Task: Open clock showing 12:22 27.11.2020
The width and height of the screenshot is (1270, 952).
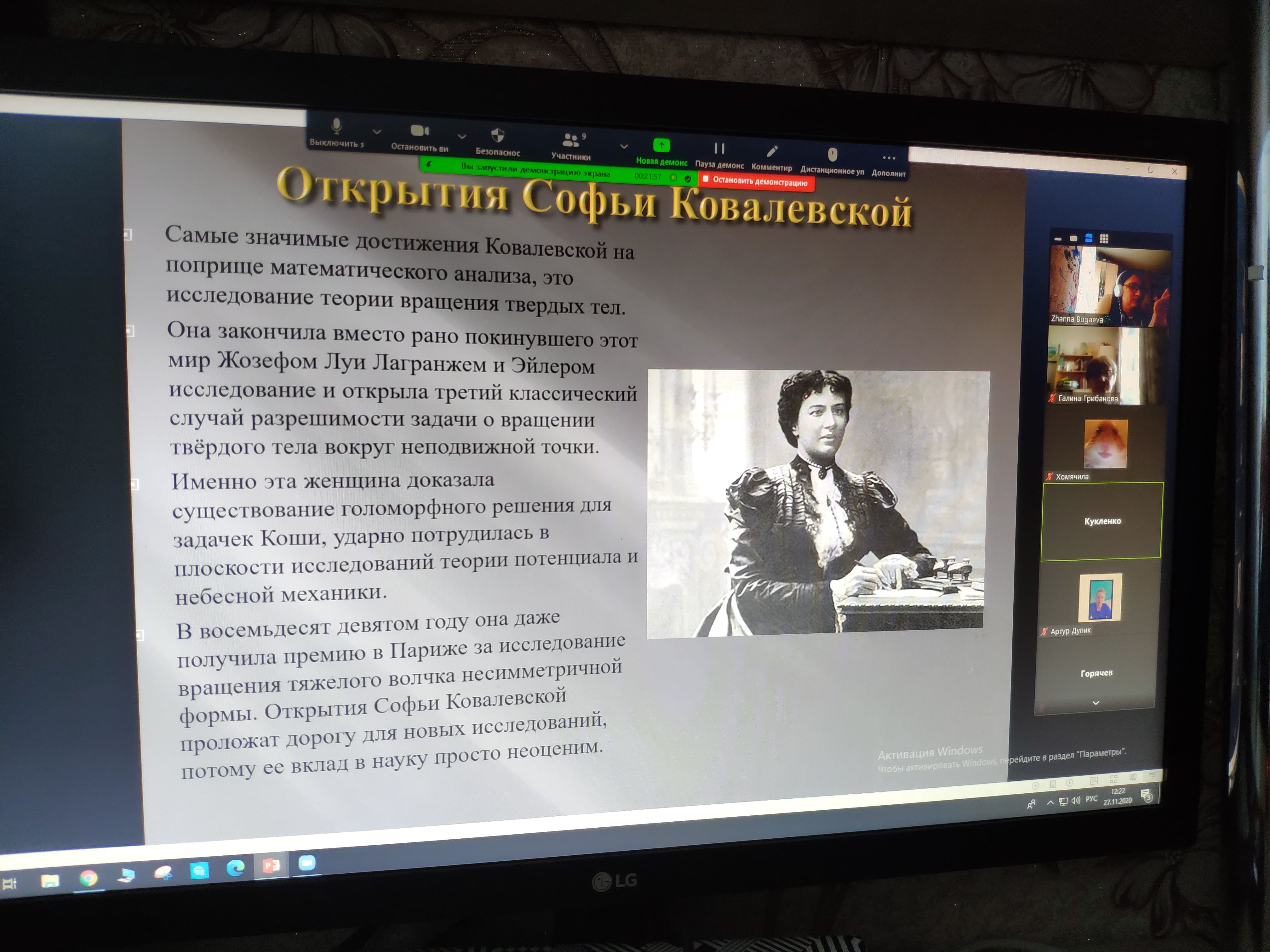Action: coord(1117,796)
